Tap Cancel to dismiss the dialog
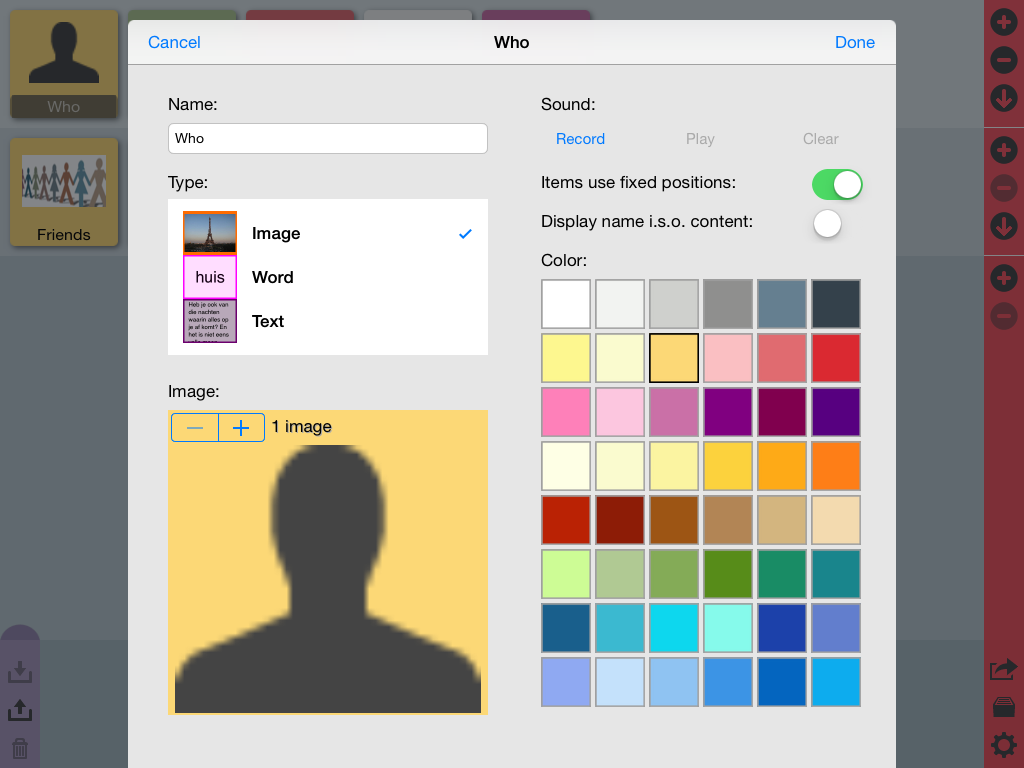Viewport: 1024px width, 768px height. (174, 42)
